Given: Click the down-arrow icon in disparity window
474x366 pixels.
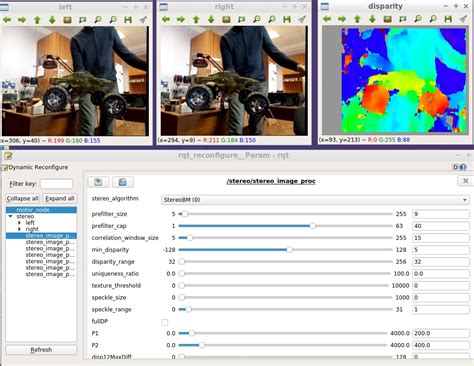Looking at the screenshot, I should pyautogui.click(x=372, y=19).
